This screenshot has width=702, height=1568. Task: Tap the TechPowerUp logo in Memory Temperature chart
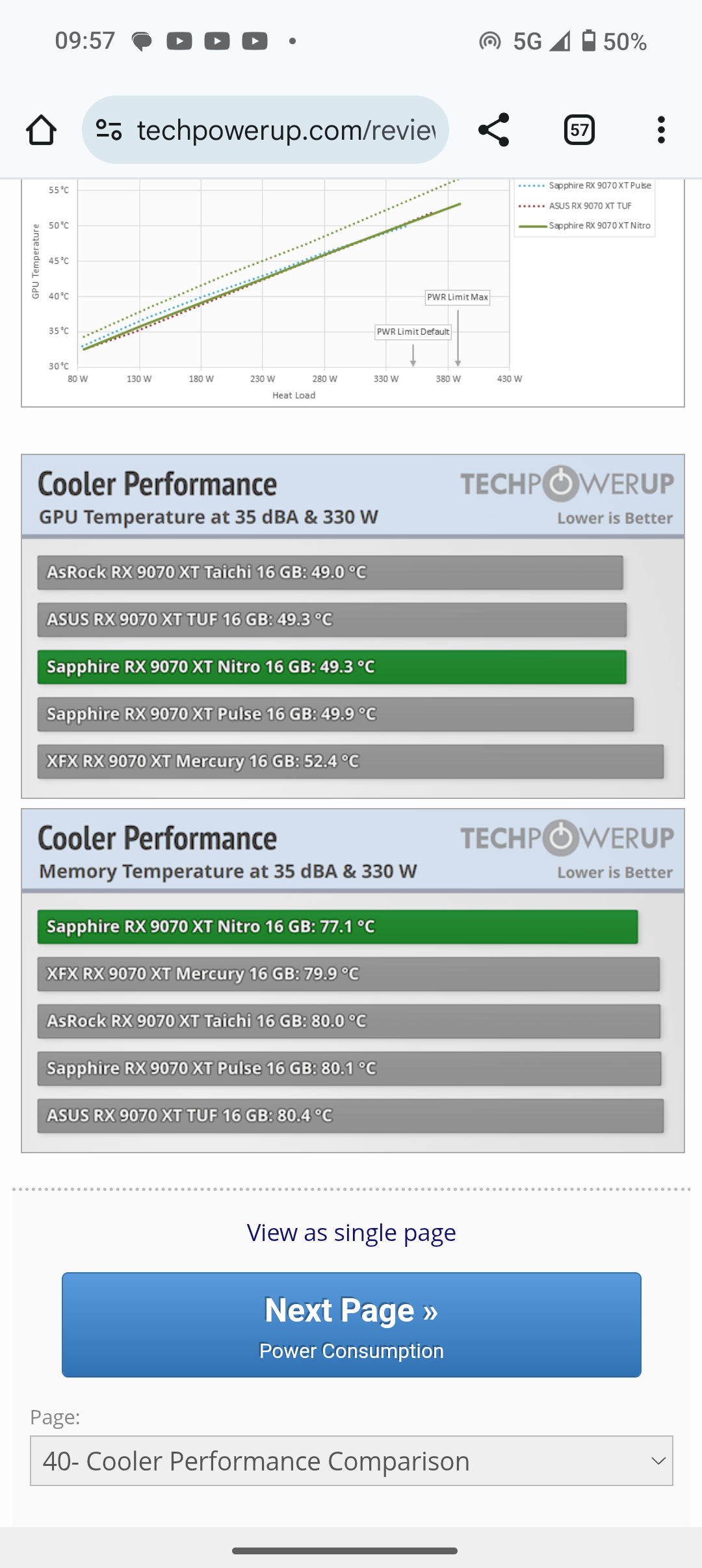(x=567, y=838)
